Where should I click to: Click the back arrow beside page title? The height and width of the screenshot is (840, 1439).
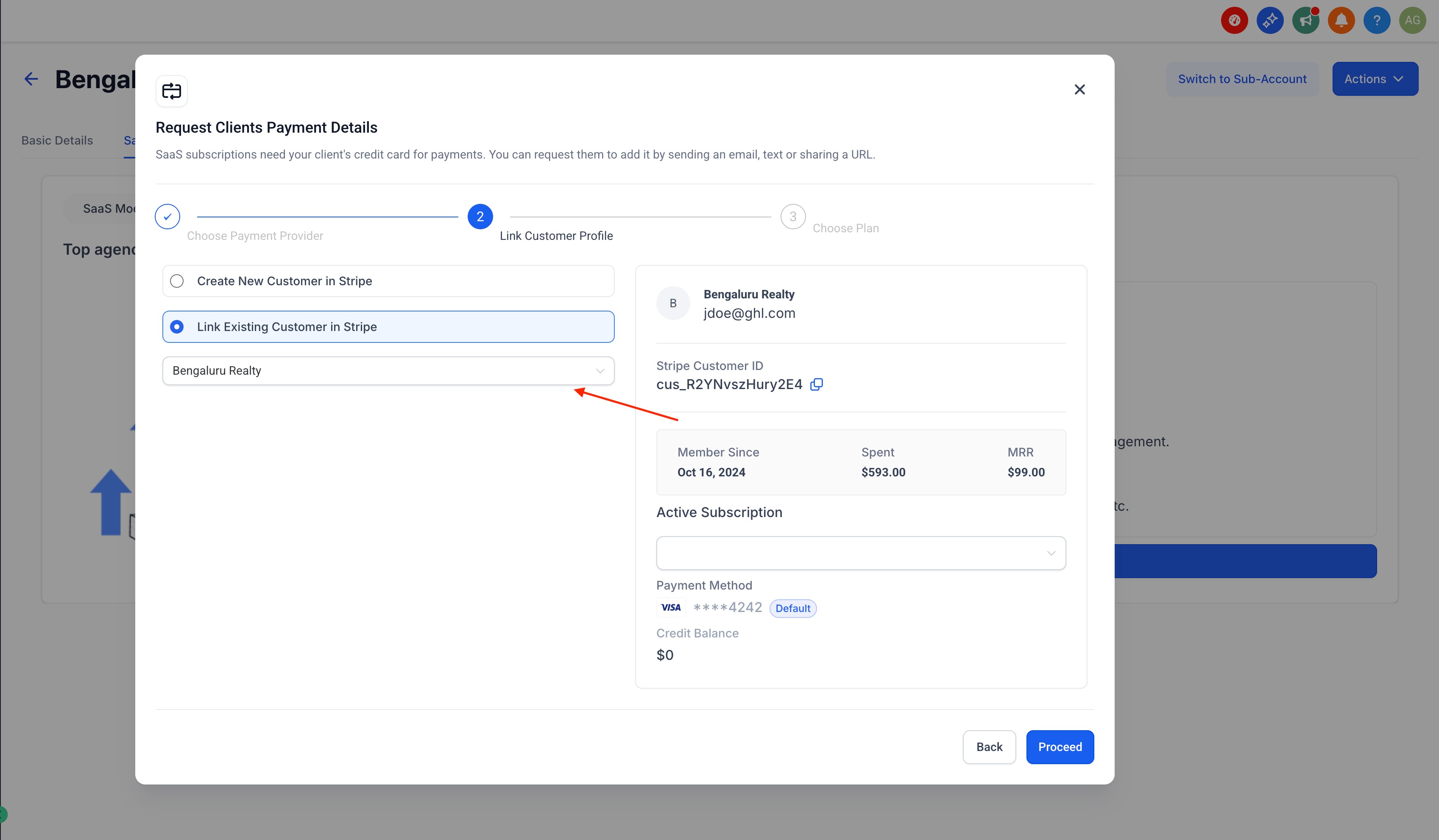click(x=31, y=79)
